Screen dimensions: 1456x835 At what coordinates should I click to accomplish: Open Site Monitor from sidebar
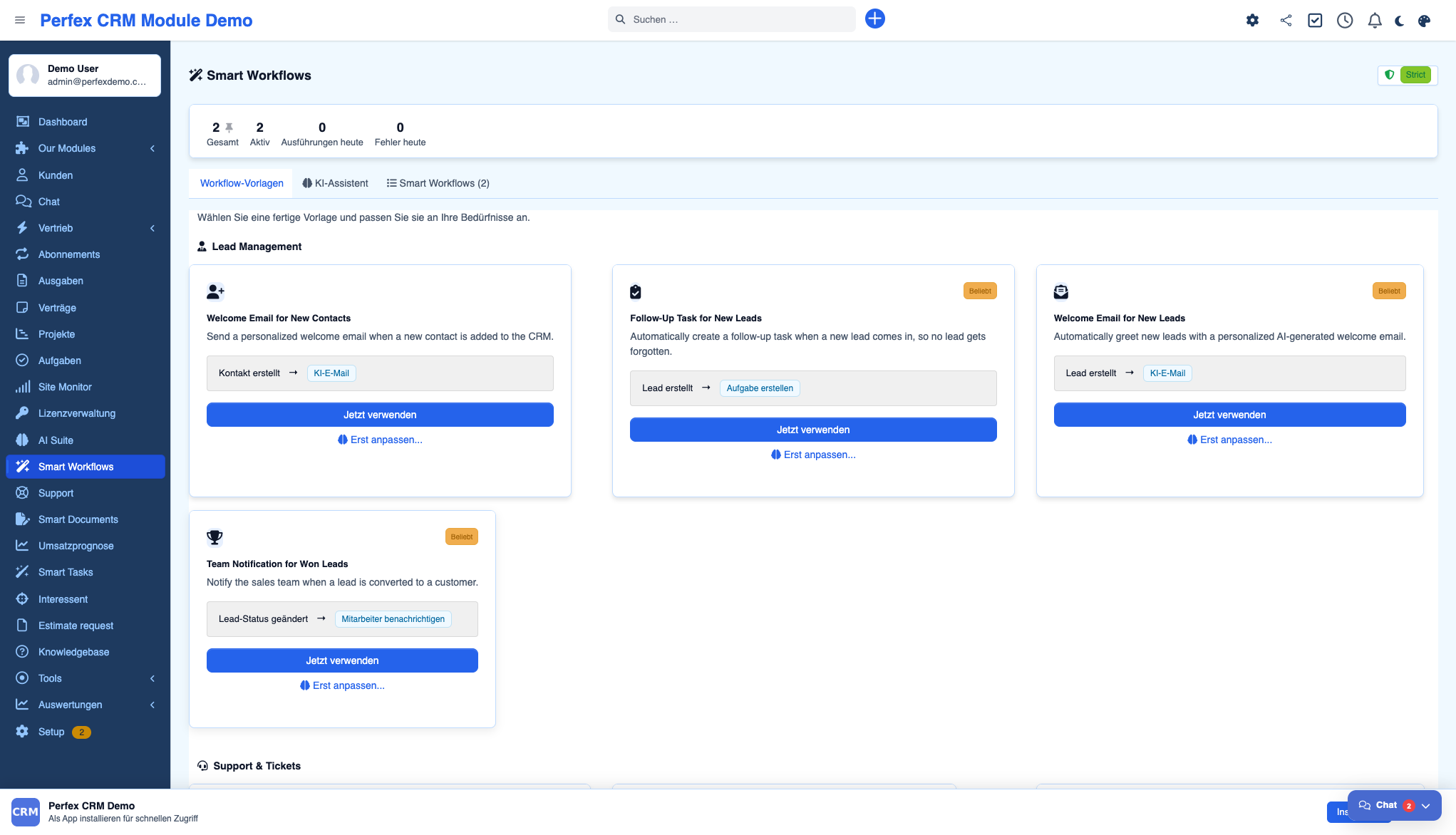65,387
